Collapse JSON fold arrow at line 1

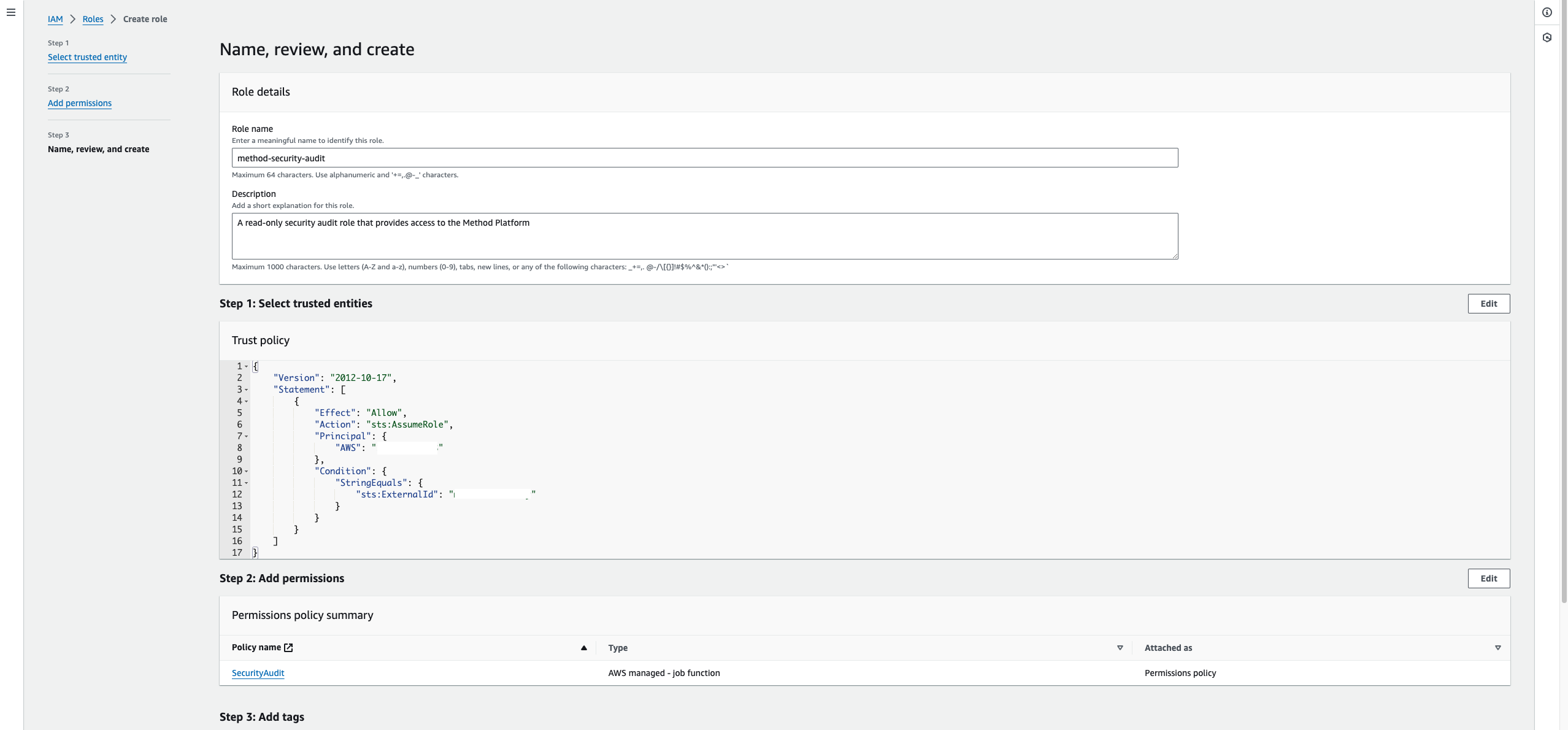[247, 366]
